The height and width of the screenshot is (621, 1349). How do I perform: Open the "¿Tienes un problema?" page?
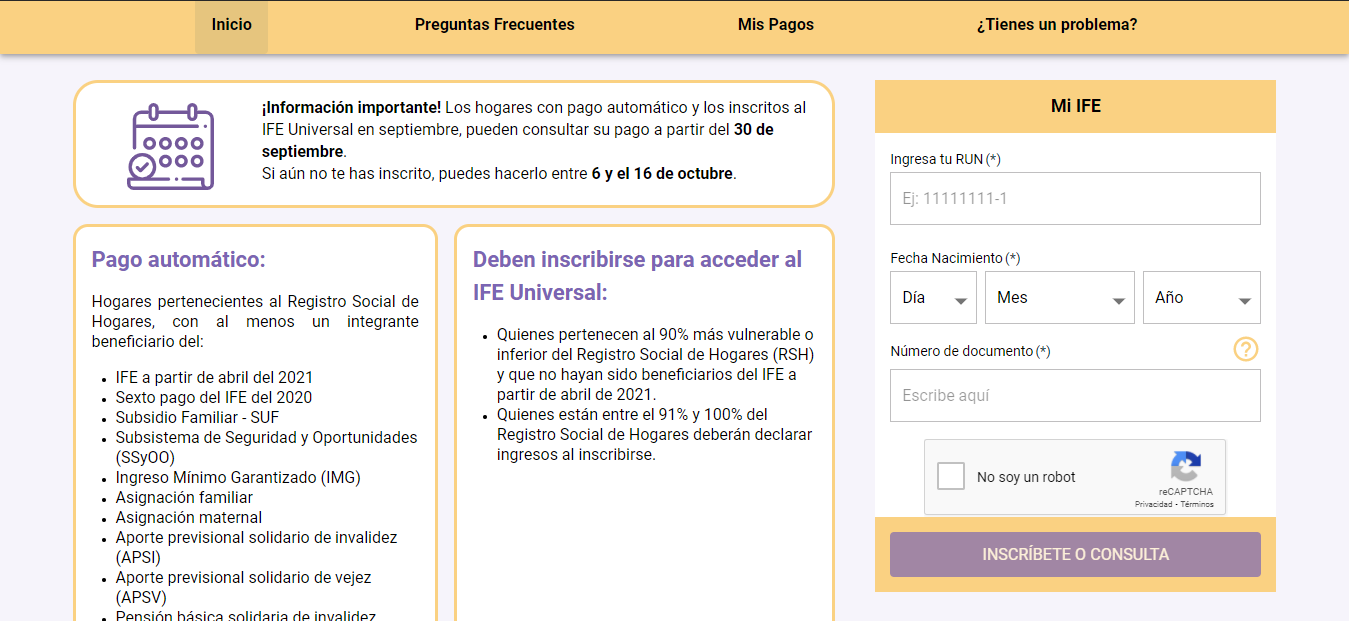(1056, 25)
